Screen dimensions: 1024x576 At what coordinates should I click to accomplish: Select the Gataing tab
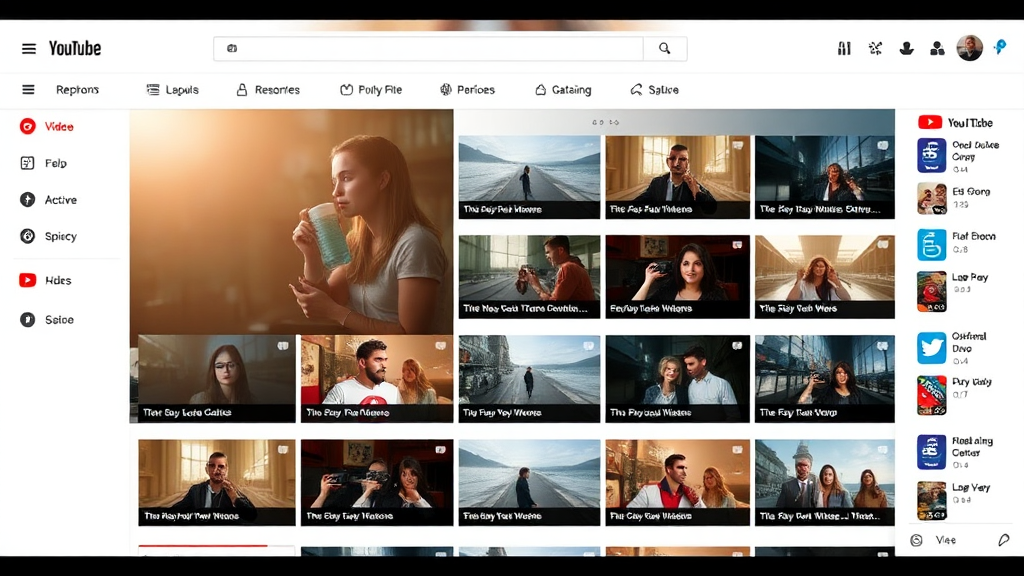[563, 90]
